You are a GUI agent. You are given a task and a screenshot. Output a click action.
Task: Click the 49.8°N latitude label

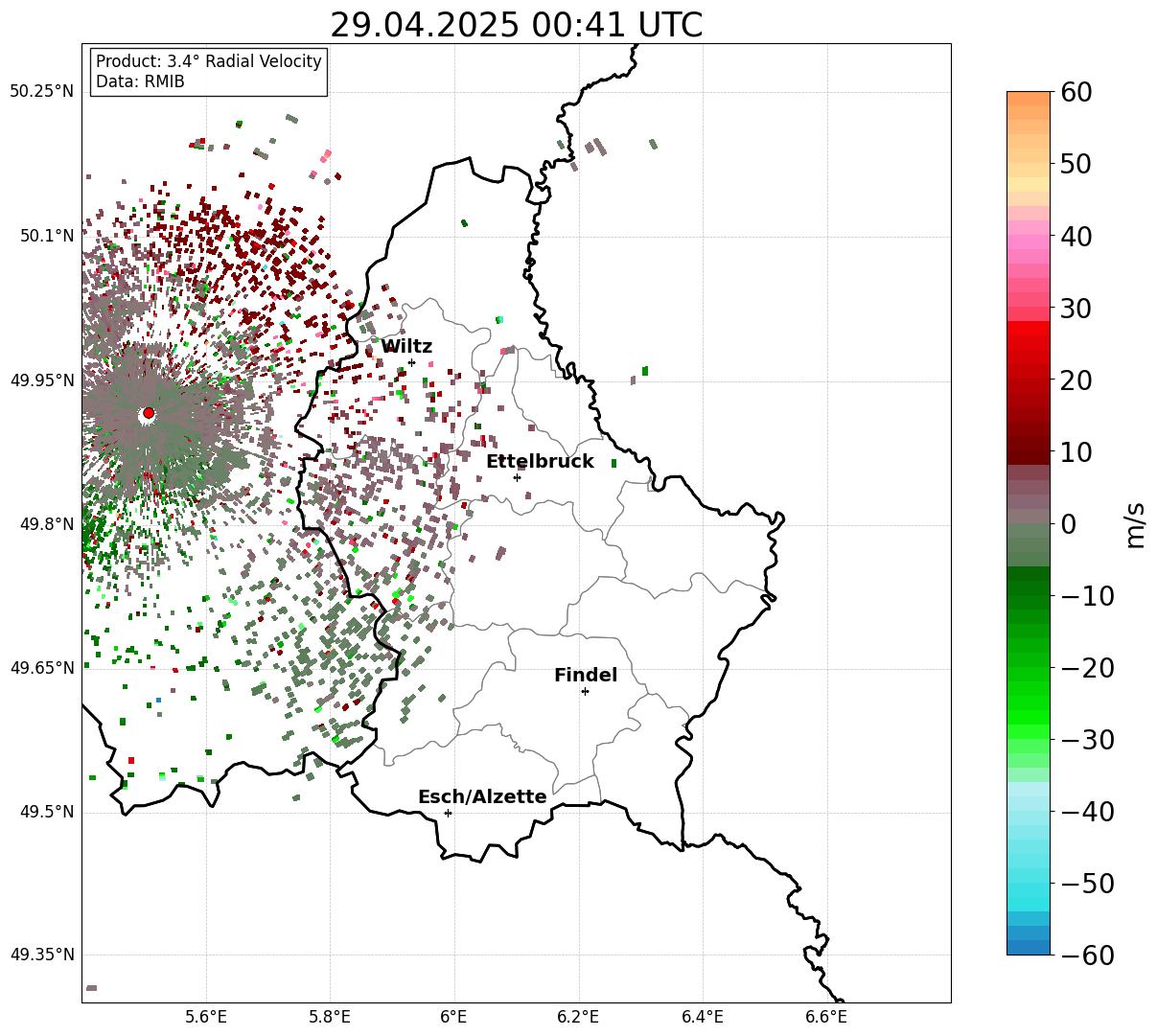tap(46, 524)
